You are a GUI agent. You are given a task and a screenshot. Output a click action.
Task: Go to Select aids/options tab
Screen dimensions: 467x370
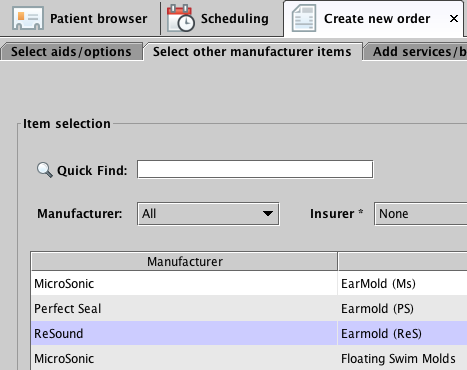coord(71,52)
